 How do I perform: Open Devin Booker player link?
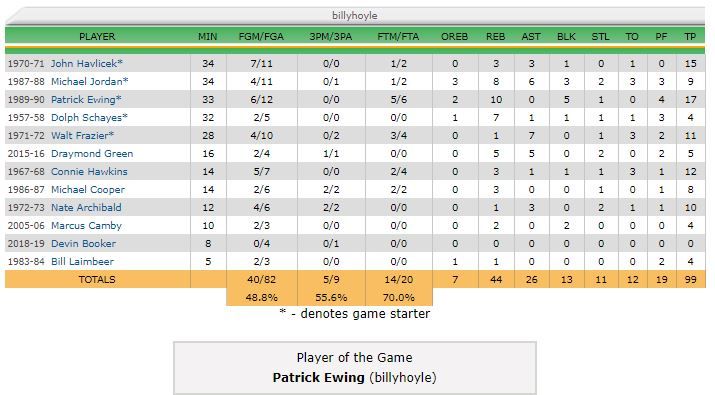(x=83, y=244)
